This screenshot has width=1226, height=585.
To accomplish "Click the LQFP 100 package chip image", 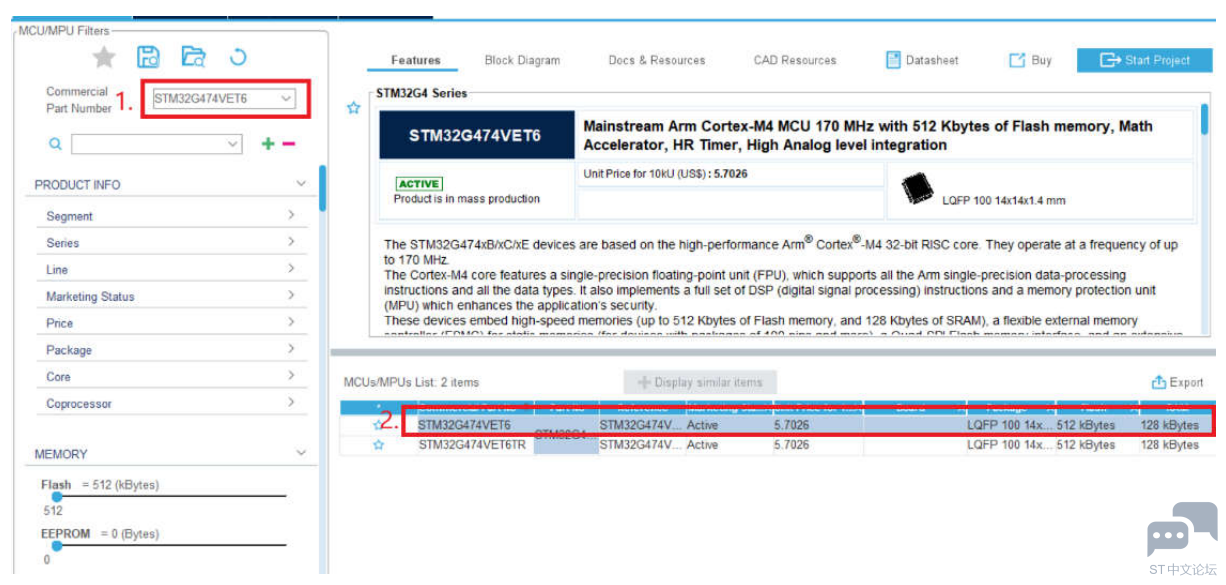I will 917,190.
